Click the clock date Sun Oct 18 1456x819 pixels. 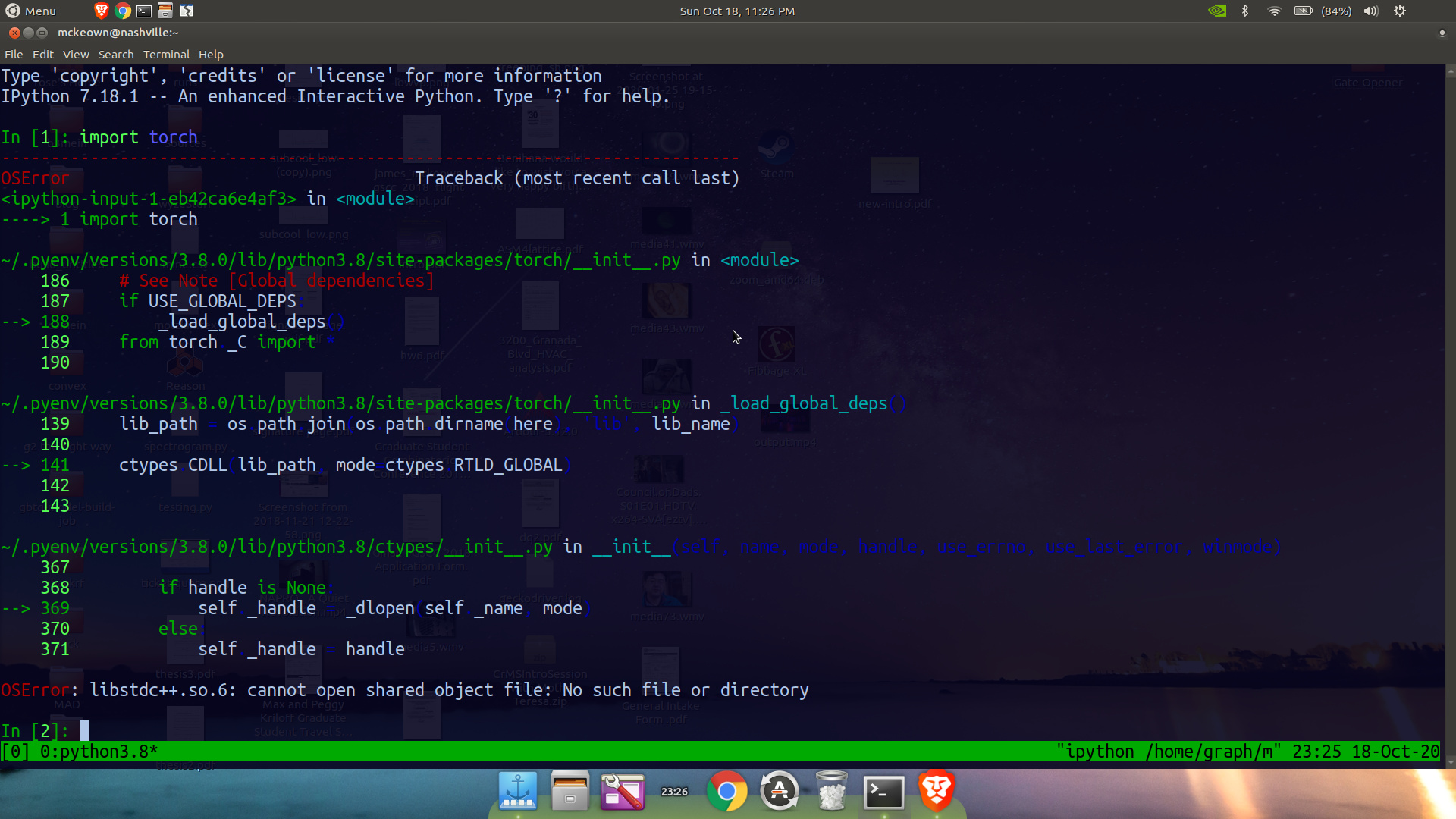[736, 11]
